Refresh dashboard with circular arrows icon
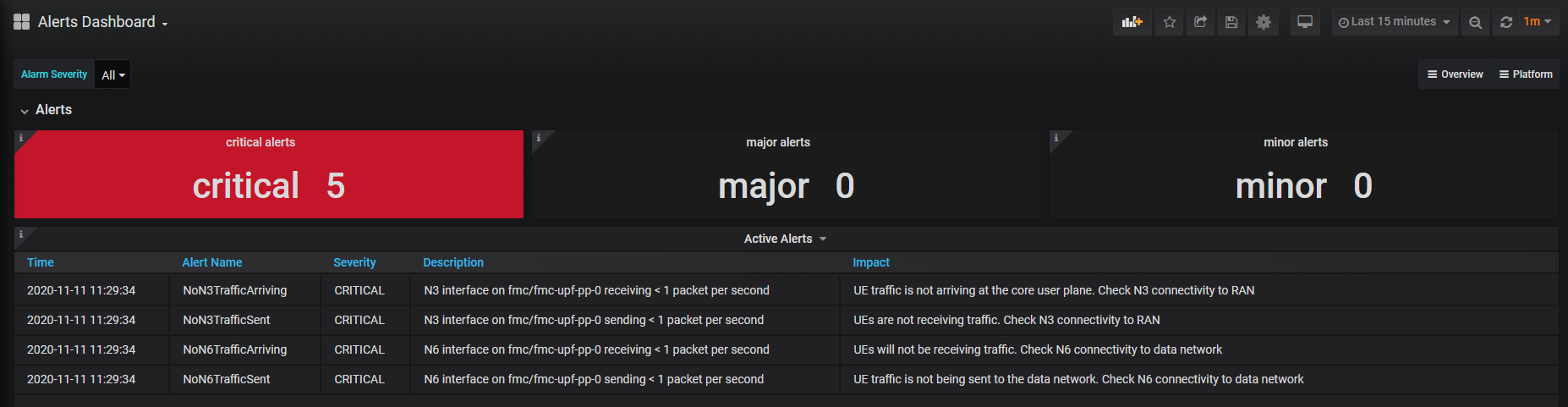Screen dimensions: 1568x407 [x=1506, y=22]
